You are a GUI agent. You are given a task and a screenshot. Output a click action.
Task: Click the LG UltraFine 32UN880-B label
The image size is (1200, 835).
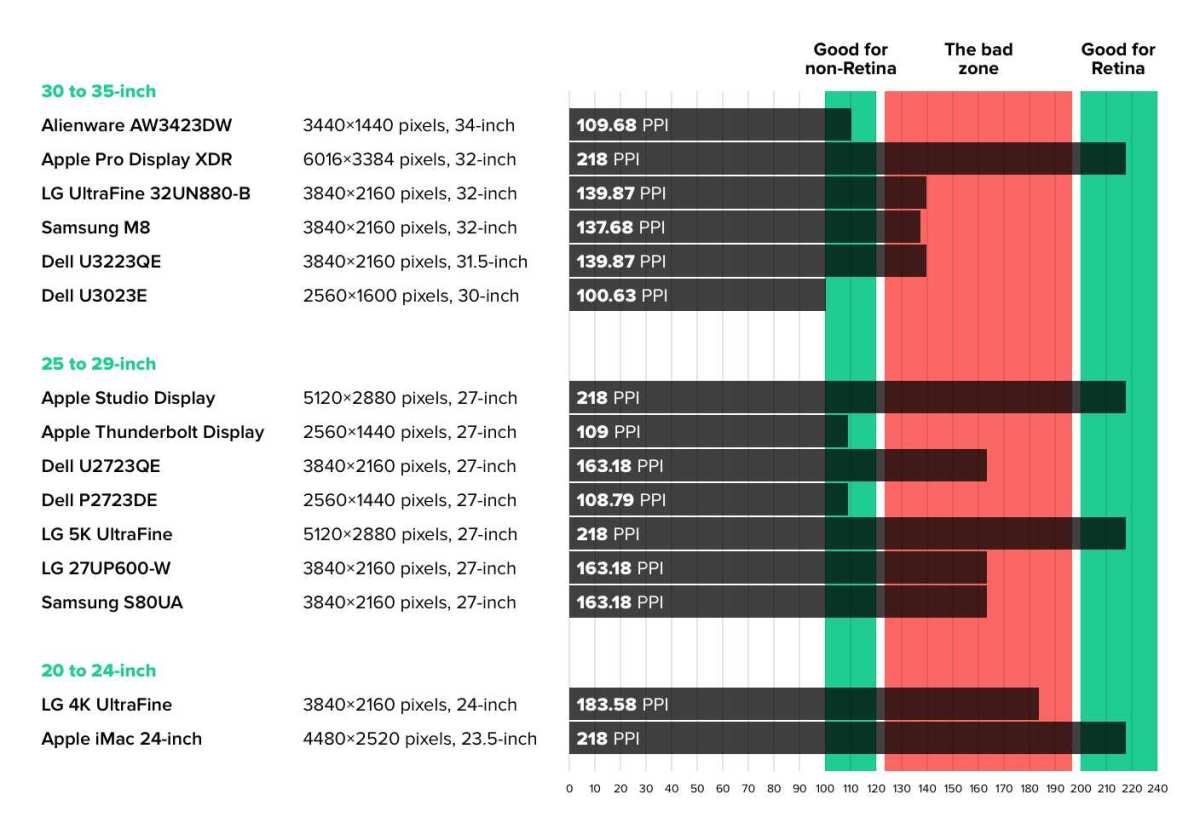tap(146, 194)
